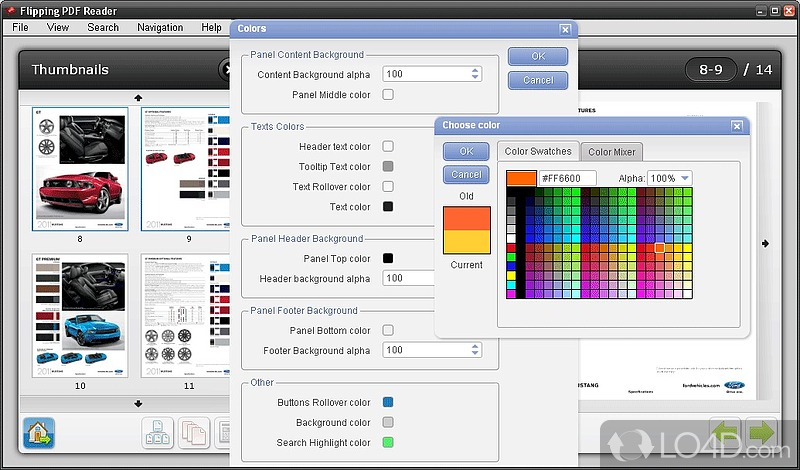
Task: Click the Old orange color preview
Action: tap(467, 218)
